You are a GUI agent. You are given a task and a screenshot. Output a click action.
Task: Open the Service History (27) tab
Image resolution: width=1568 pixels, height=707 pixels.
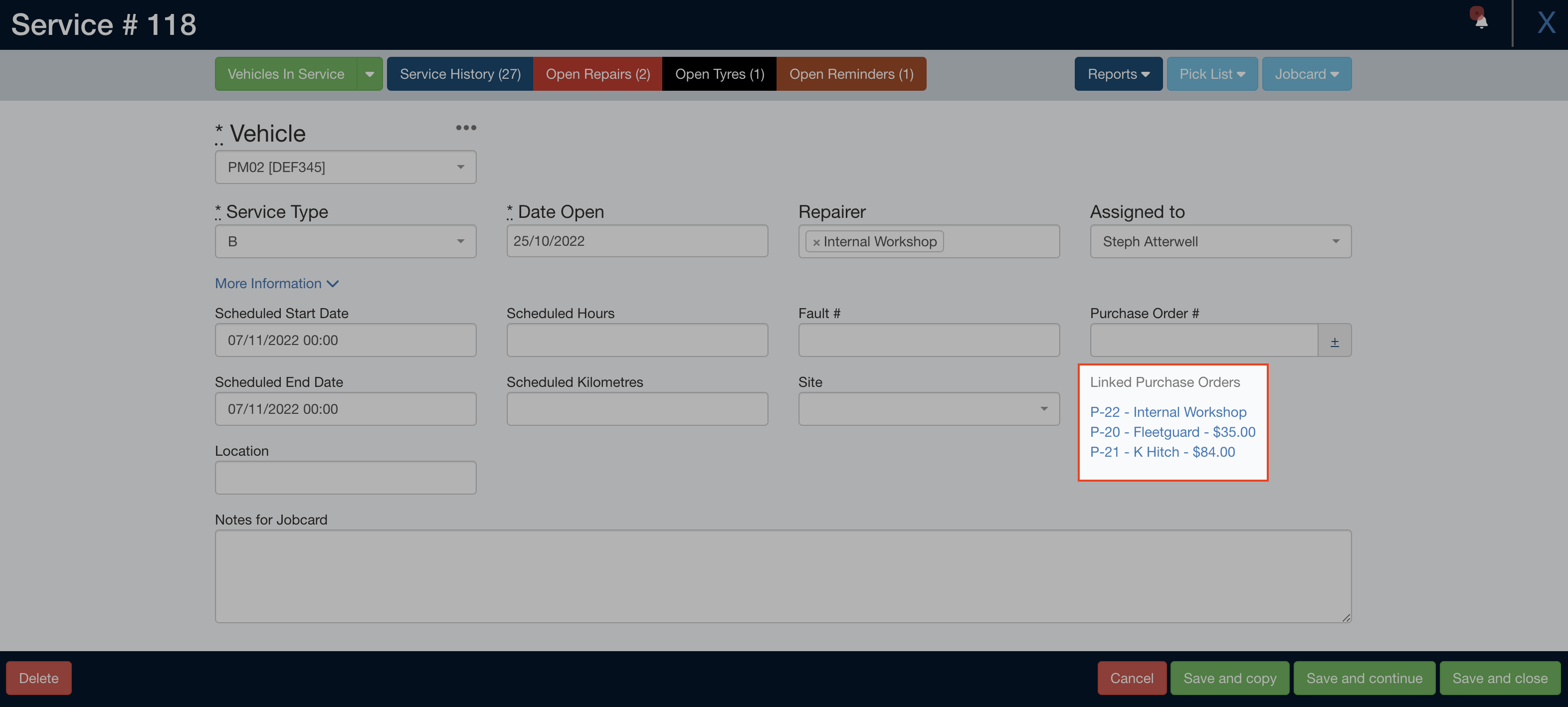459,74
